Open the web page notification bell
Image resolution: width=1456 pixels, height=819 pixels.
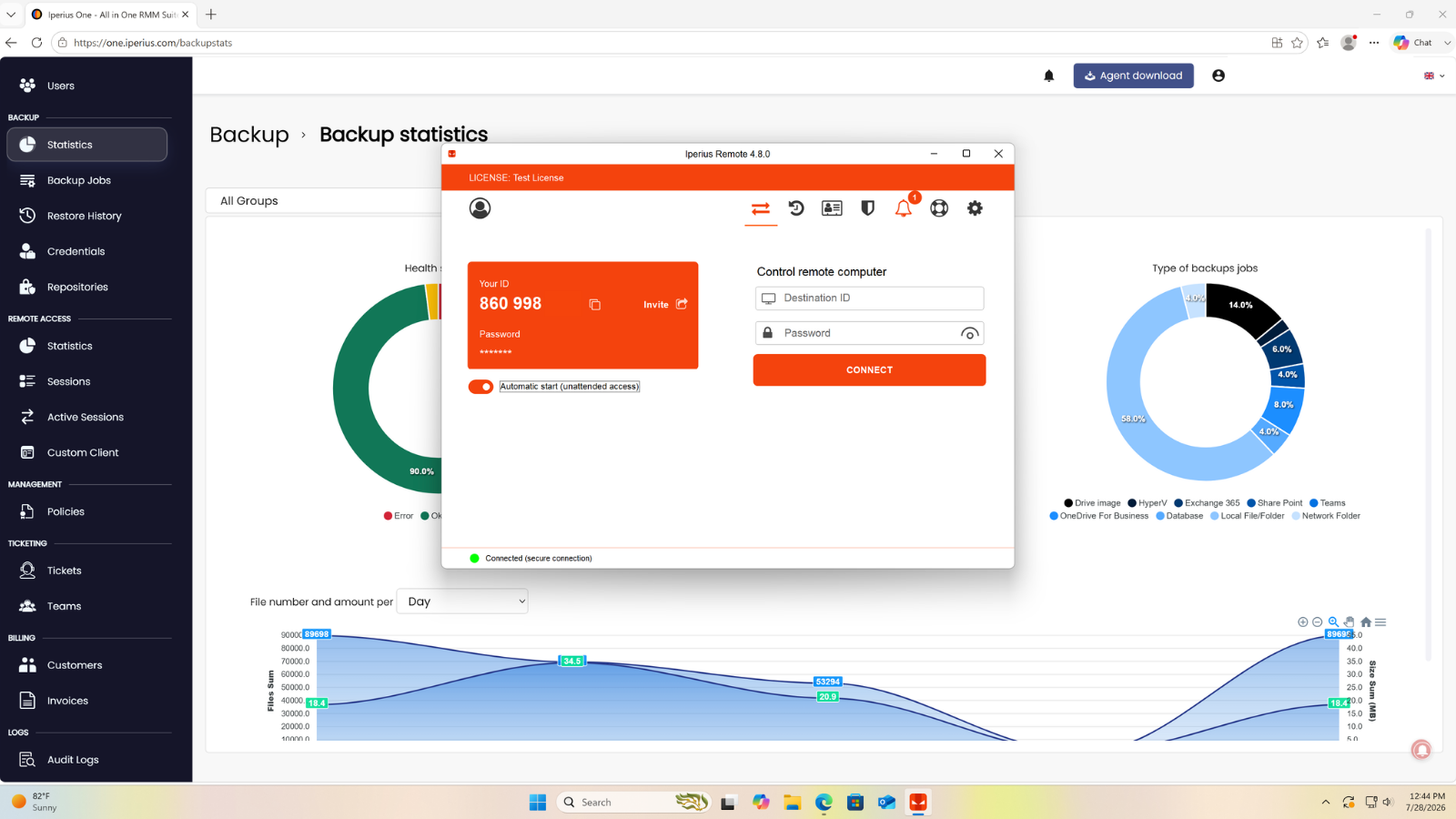click(x=1048, y=76)
